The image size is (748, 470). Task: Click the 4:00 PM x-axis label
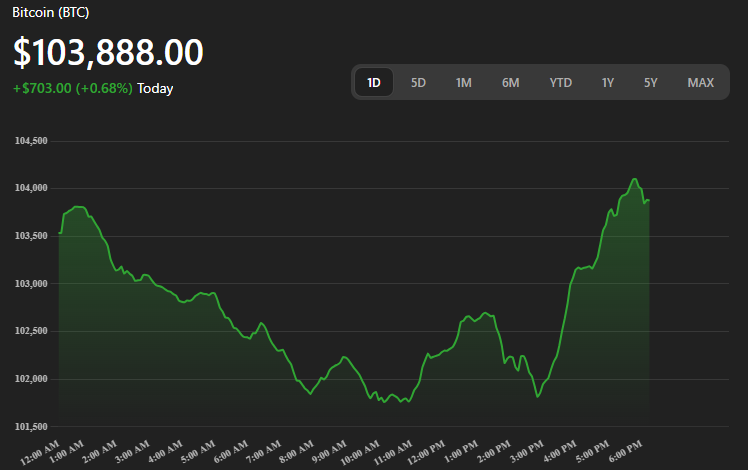point(560,451)
